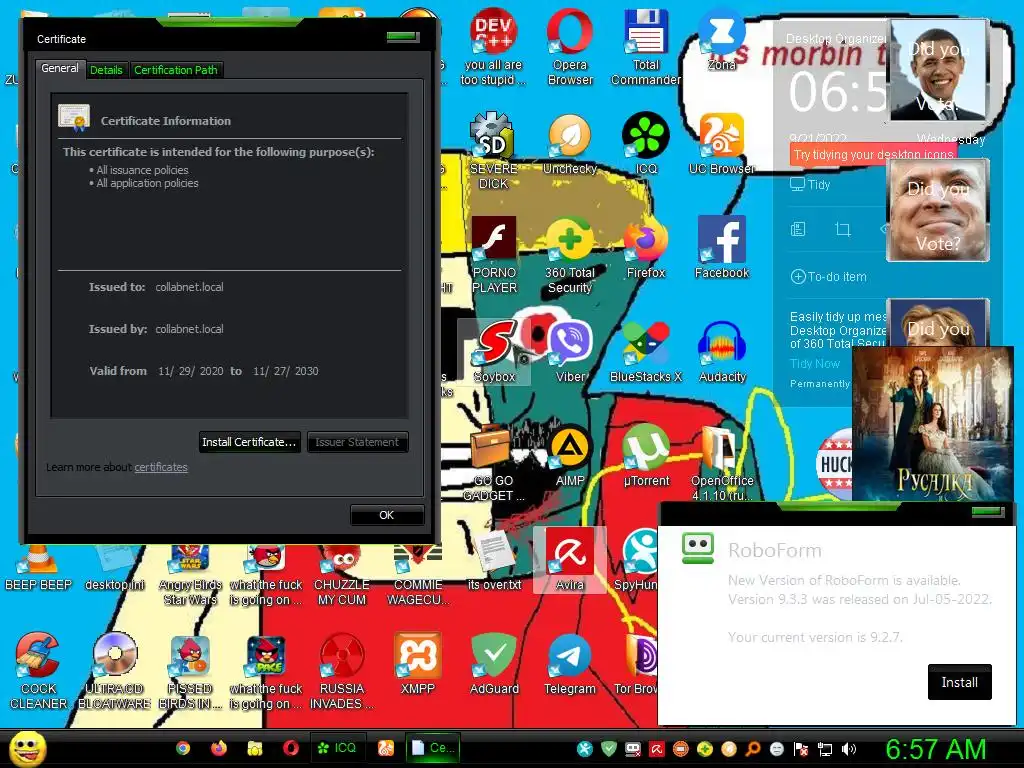The image size is (1024, 768).
Task: Click the Install Certificate button
Action: coord(249,442)
